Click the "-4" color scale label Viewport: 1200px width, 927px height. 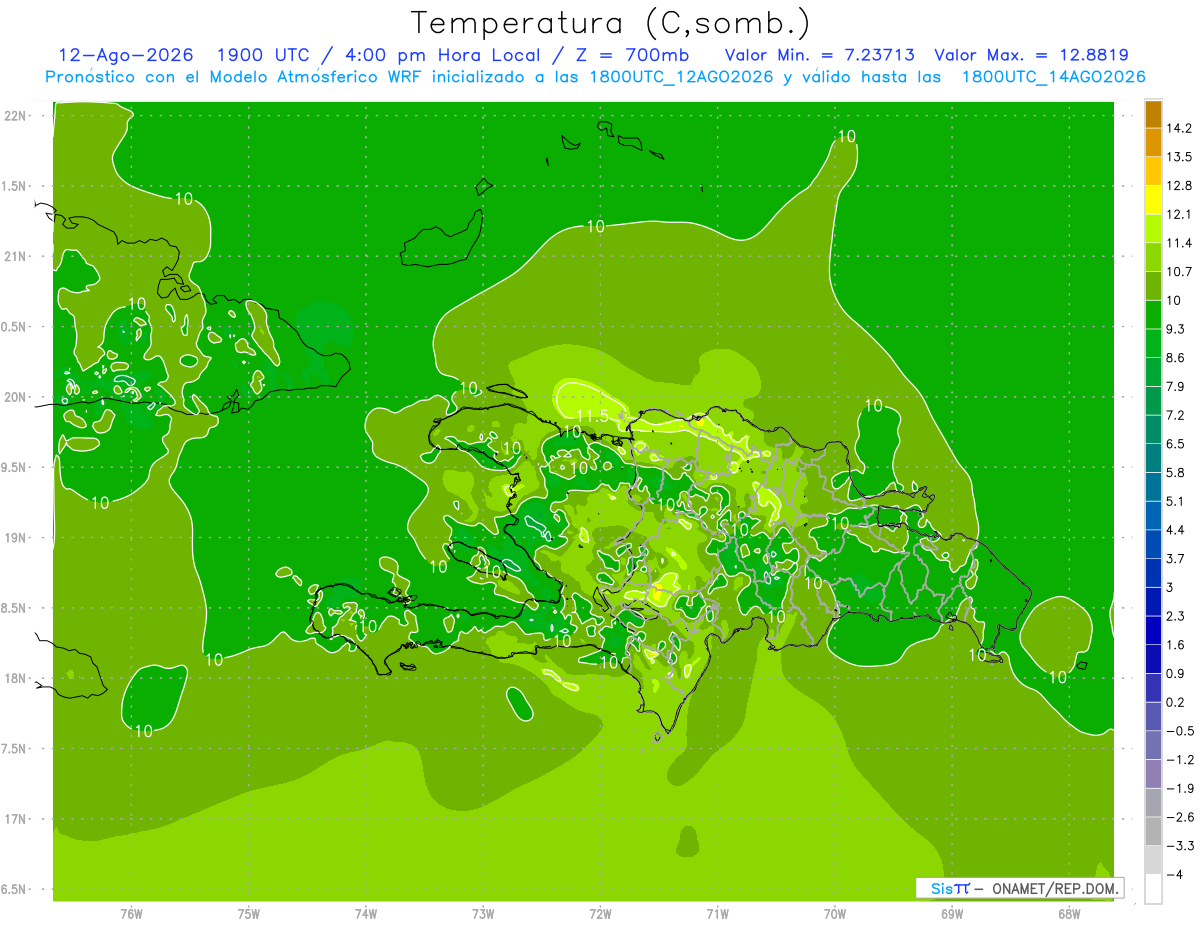[1175, 874]
